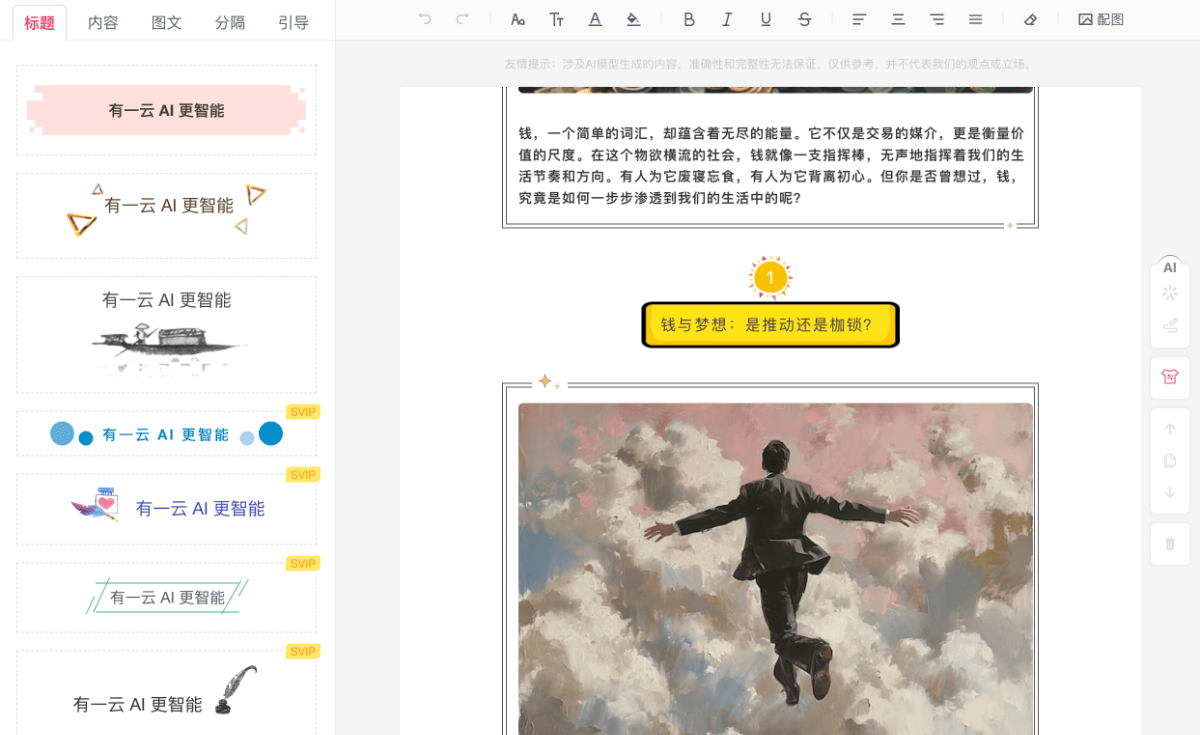Select the pink pixel banner title template
This screenshot has width=1200, height=735.
point(166,110)
